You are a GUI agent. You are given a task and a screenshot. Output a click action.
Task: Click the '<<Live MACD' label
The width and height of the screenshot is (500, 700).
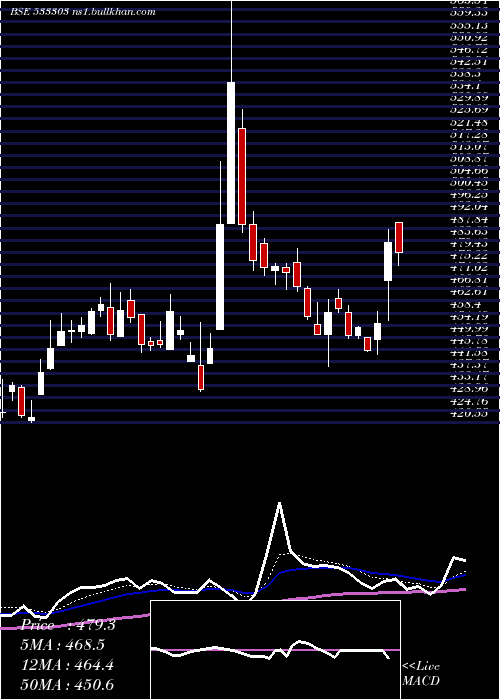click(x=421, y=674)
